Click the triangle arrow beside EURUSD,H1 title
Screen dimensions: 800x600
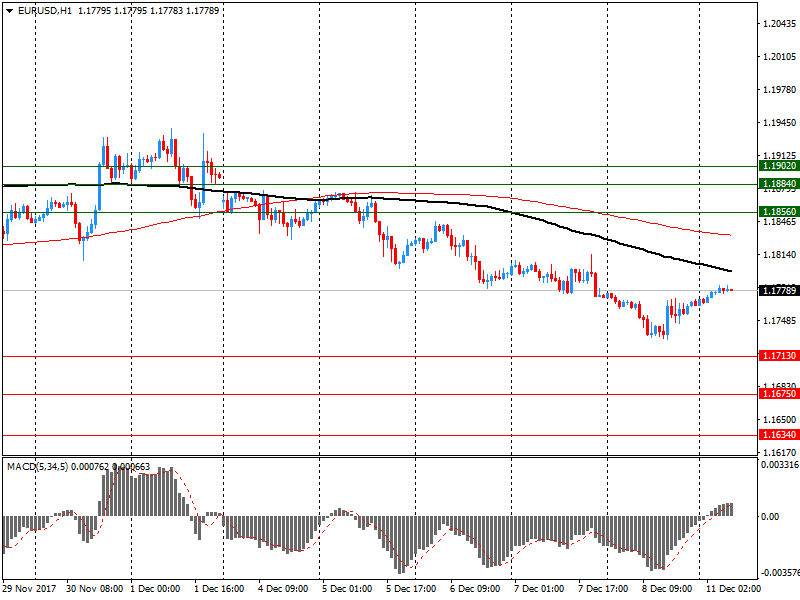click(9, 10)
